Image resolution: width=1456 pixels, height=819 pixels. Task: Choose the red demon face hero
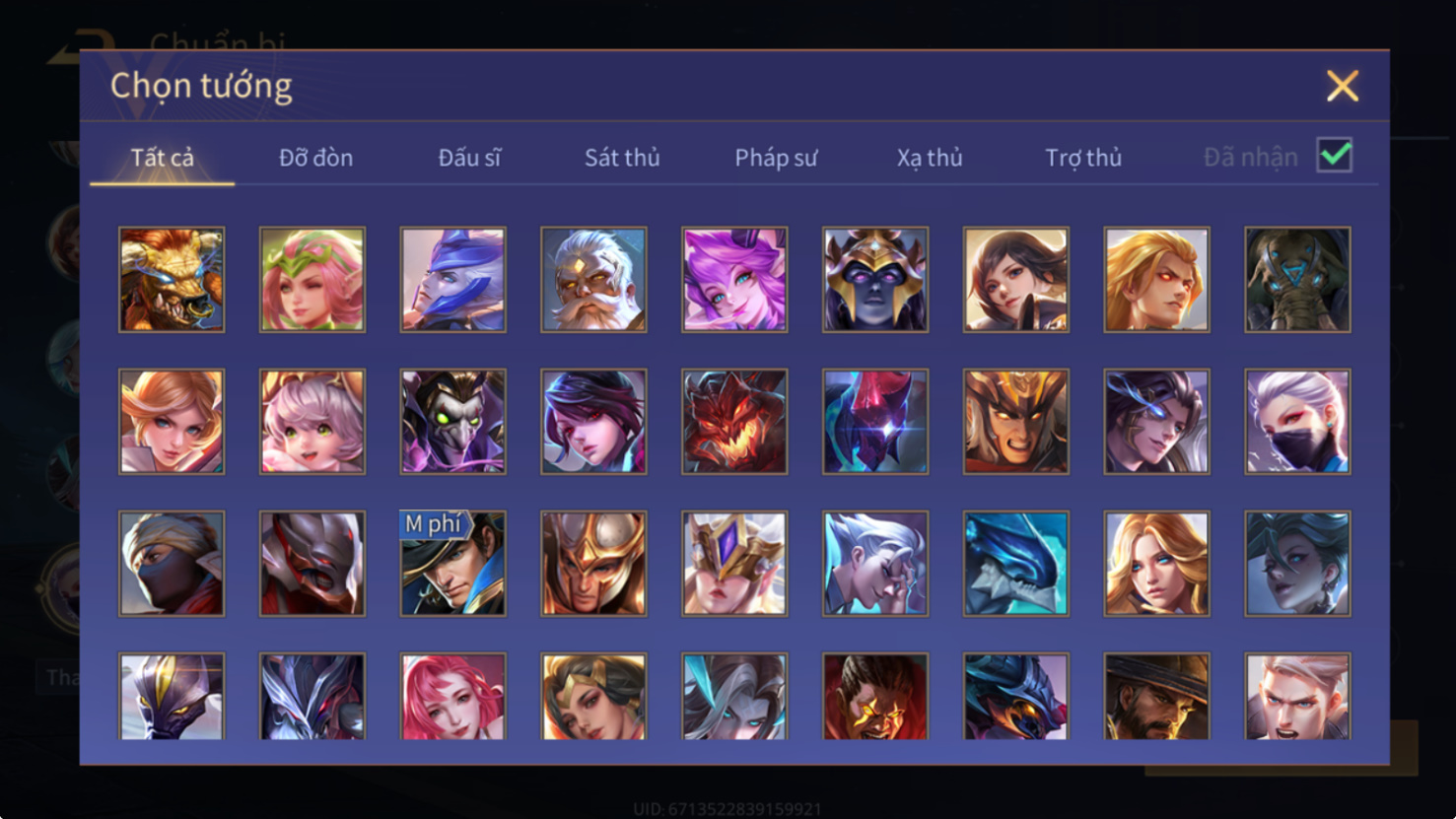coord(734,422)
